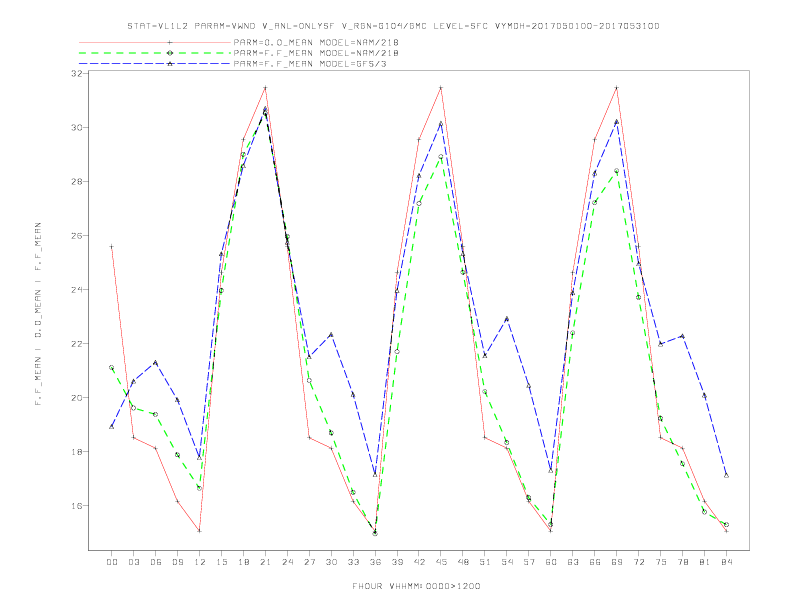Click the green dashed legend line sample
This screenshot has height=612, width=792.
point(155,53)
